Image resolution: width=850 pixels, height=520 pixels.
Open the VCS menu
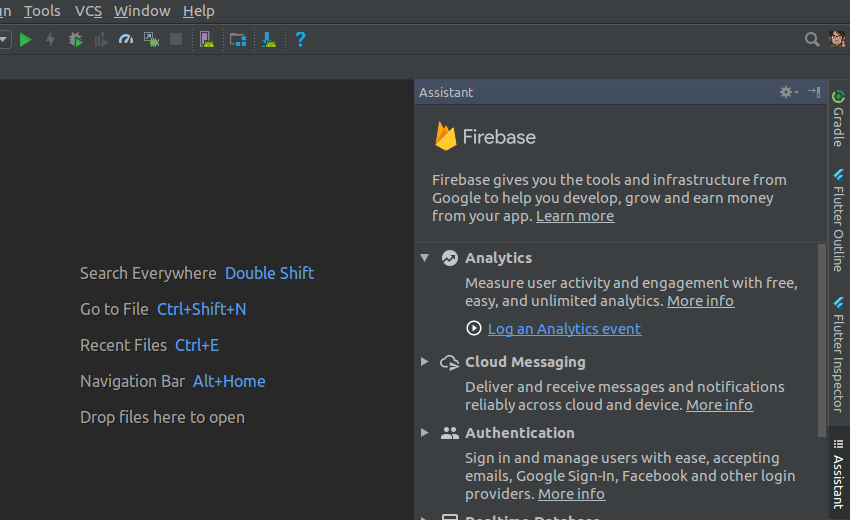click(x=88, y=11)
